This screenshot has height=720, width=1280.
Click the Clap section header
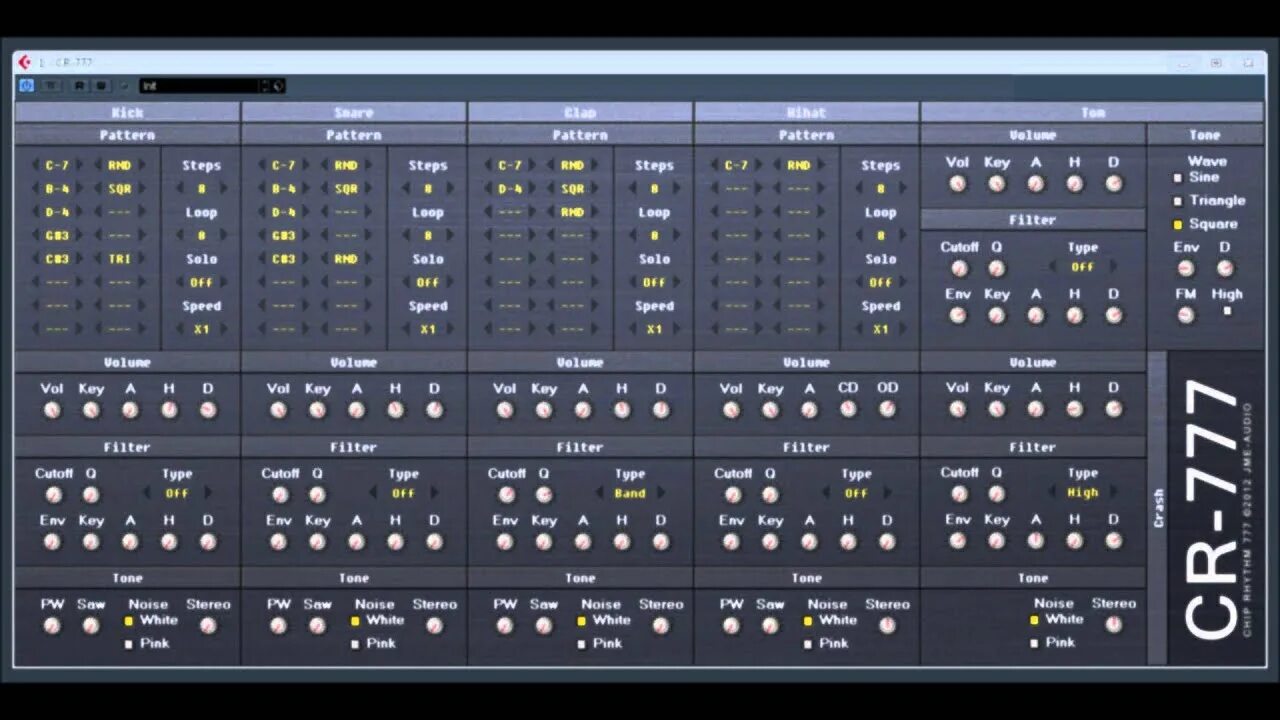(580, 112)
